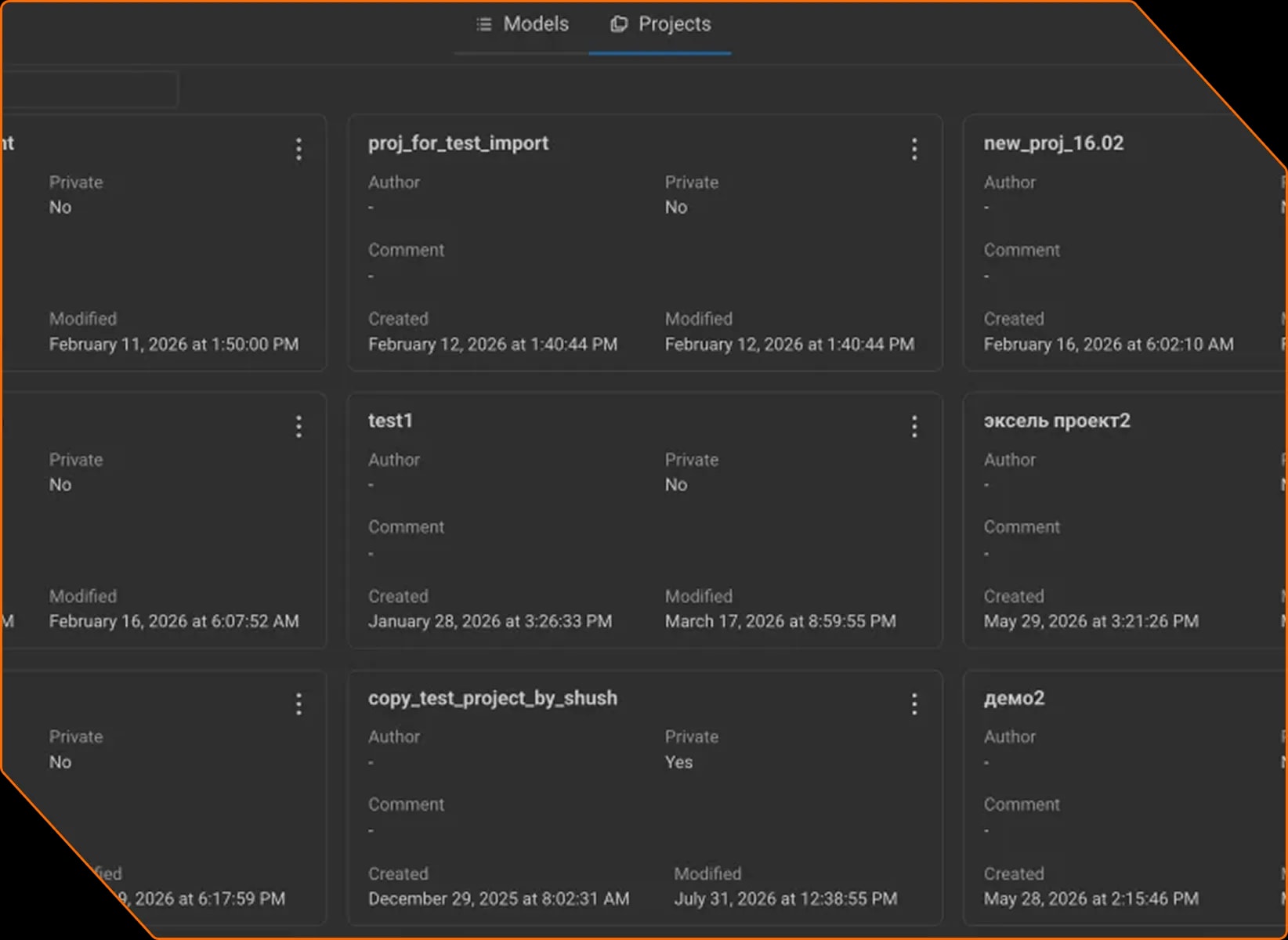Screen dimensions: 1288x940
Task: Click the Models list icon
Action: [x=484, y=24]
